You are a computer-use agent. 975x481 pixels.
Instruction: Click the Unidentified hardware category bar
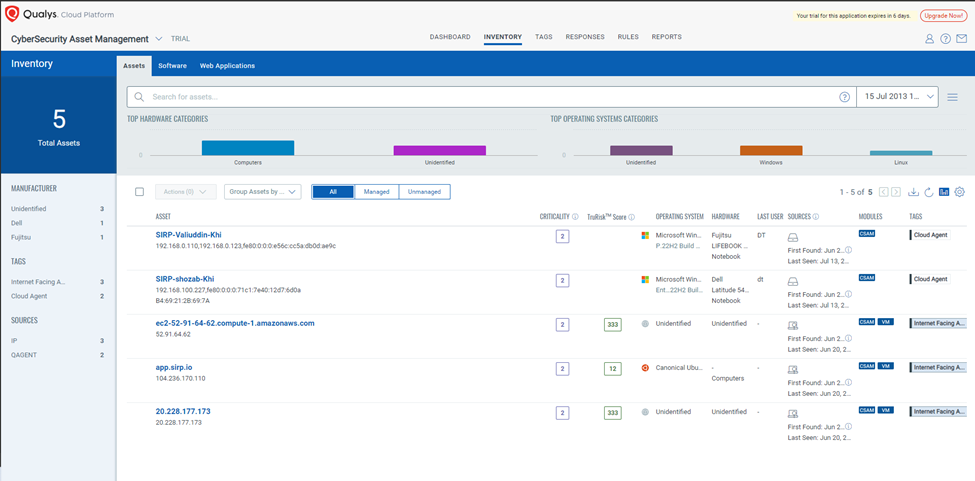(x=440, y=150)
